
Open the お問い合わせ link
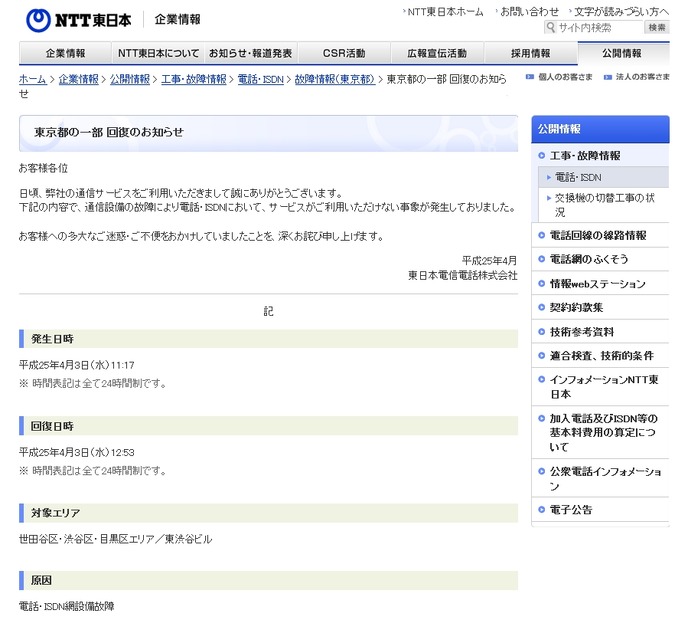[529, 11]
